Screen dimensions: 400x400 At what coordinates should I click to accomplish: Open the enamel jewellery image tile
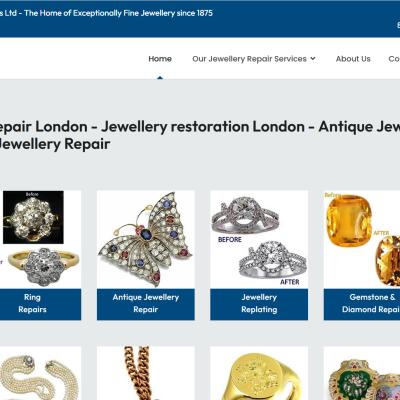(x=362, y=373)
